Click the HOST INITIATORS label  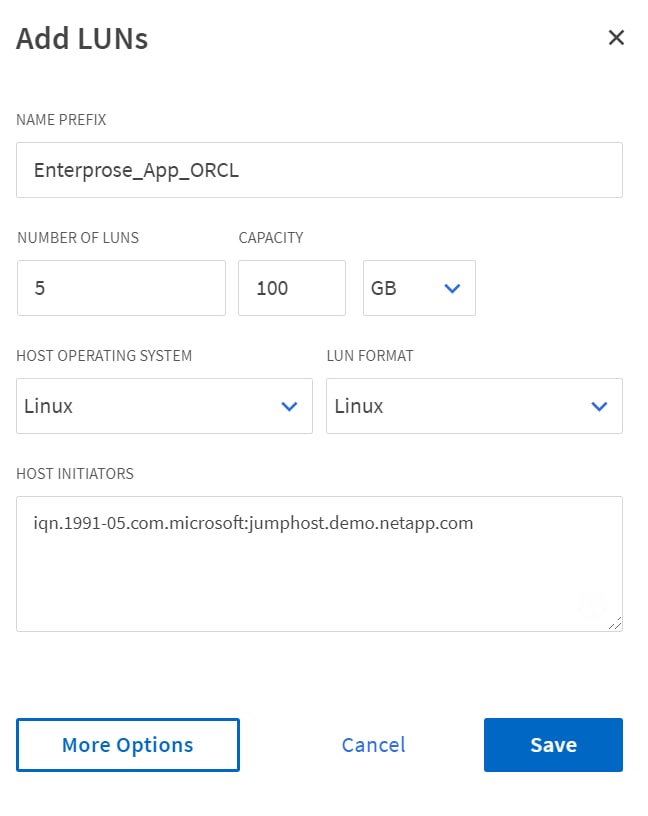75,473
